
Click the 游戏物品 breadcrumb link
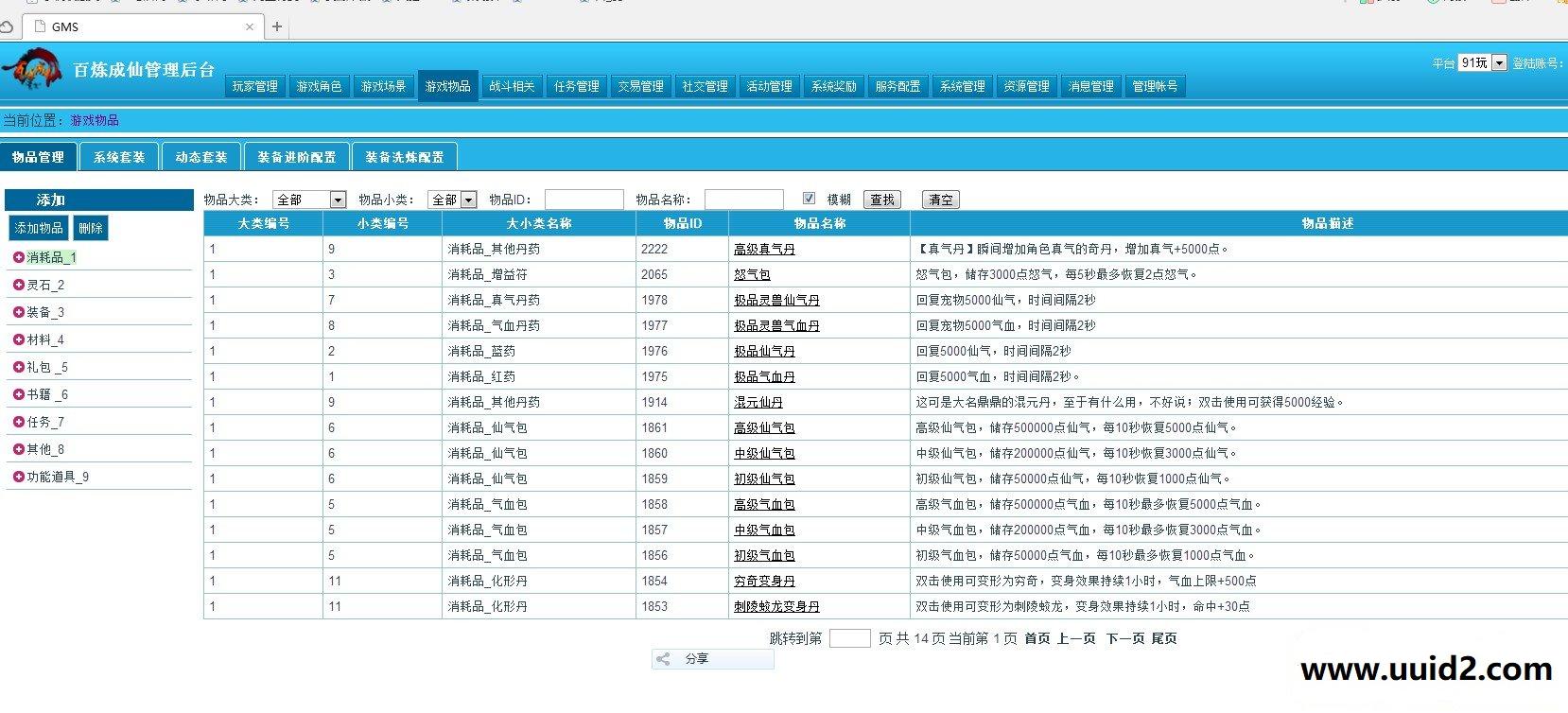95,120
